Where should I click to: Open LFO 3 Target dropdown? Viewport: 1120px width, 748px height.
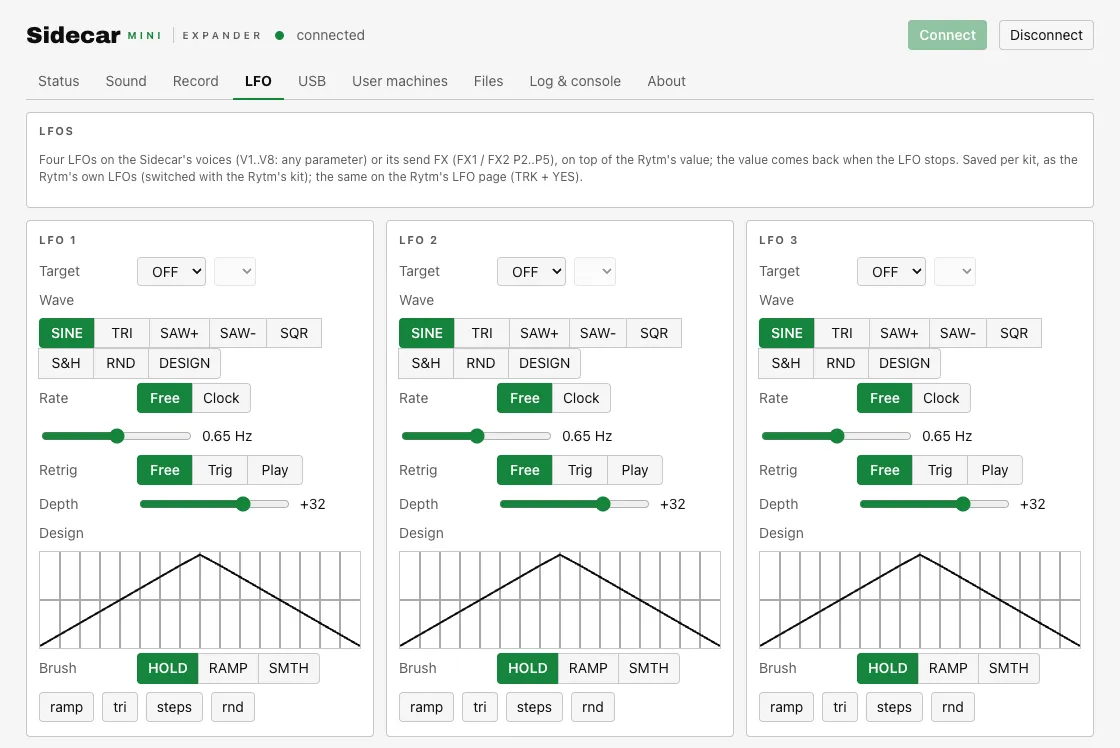click(x=891, y=271)
